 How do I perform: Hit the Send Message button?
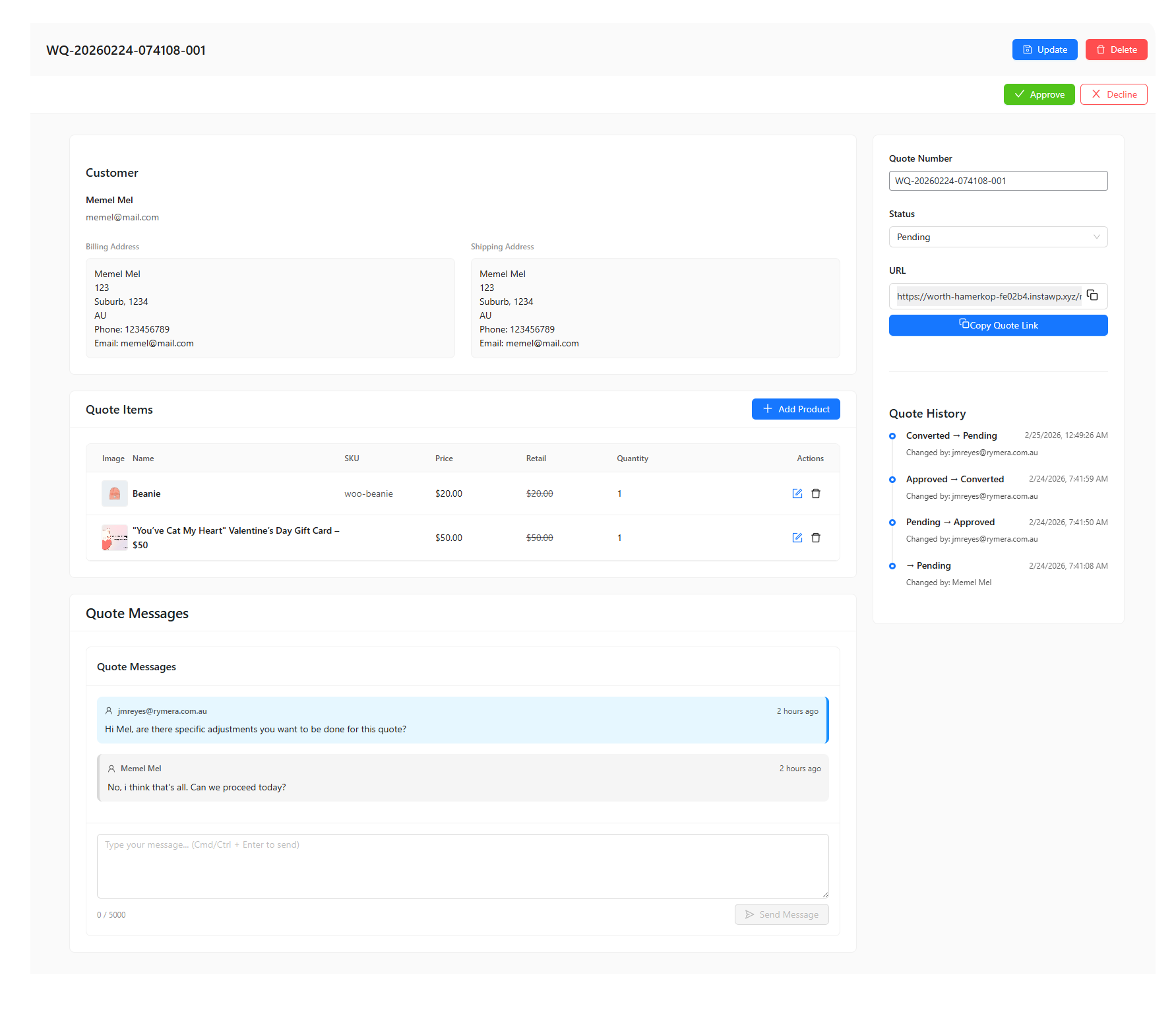tap(782, 914)
